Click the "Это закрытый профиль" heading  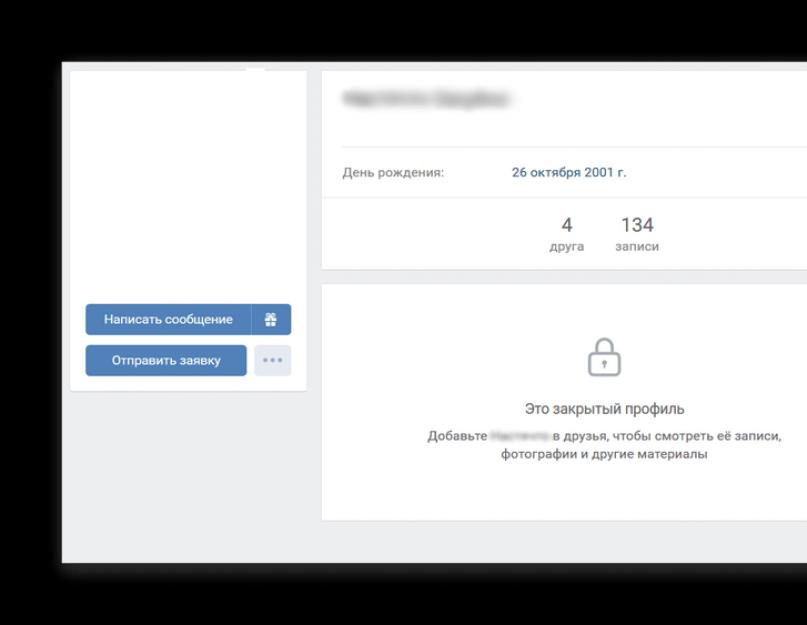click(x=604, y=409)
